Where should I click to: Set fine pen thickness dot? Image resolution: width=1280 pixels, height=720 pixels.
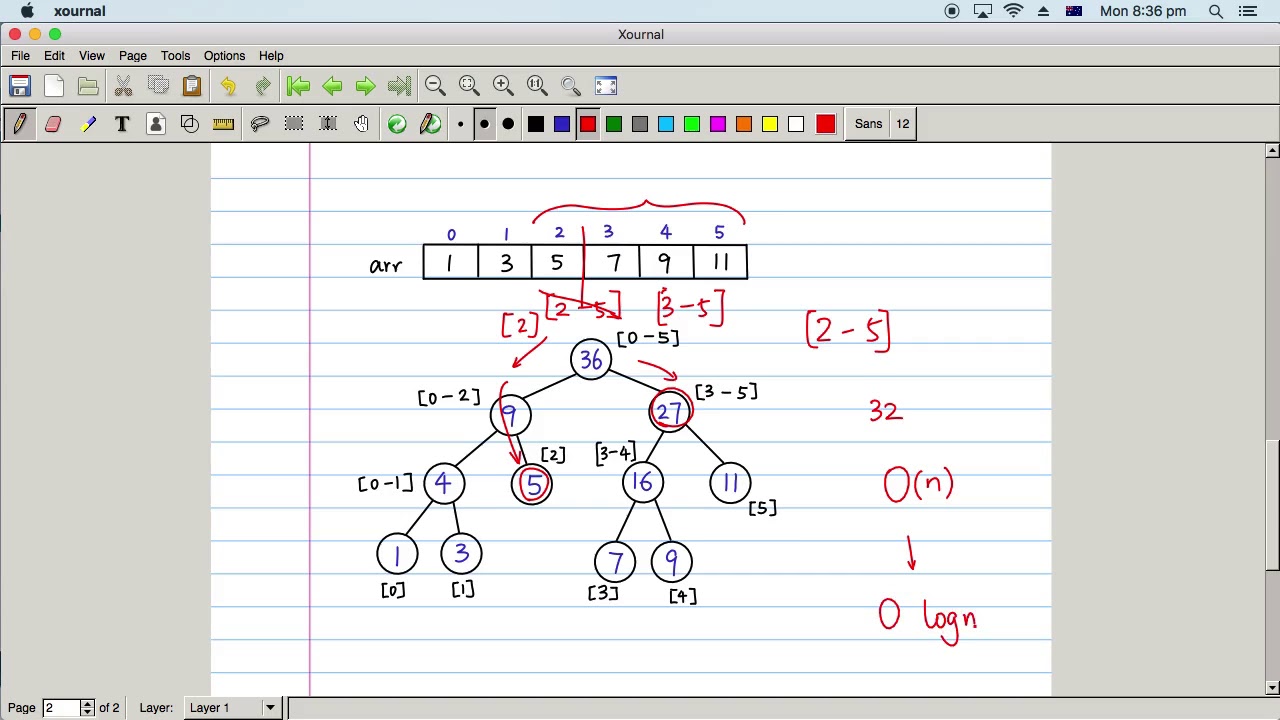460,124
